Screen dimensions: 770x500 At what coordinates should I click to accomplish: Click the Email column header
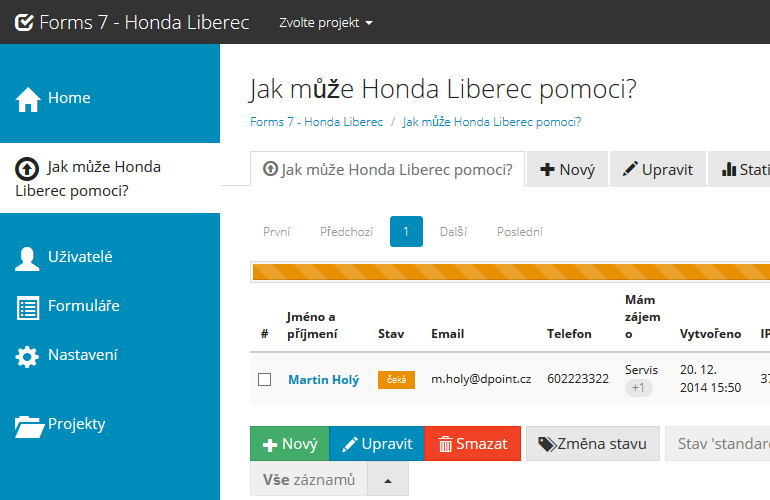point(447,334)
